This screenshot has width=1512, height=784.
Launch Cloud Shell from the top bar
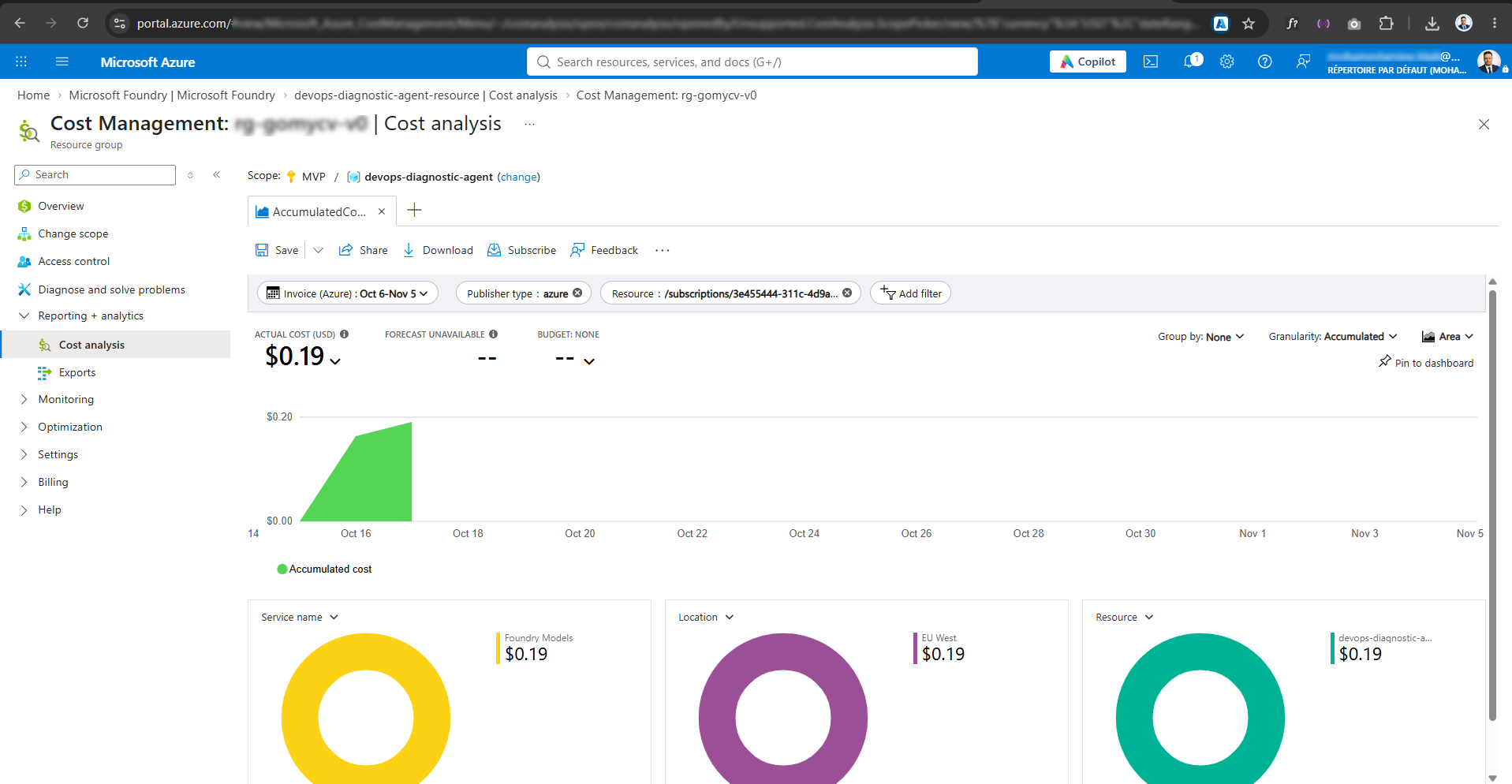tap(1151, 62)
